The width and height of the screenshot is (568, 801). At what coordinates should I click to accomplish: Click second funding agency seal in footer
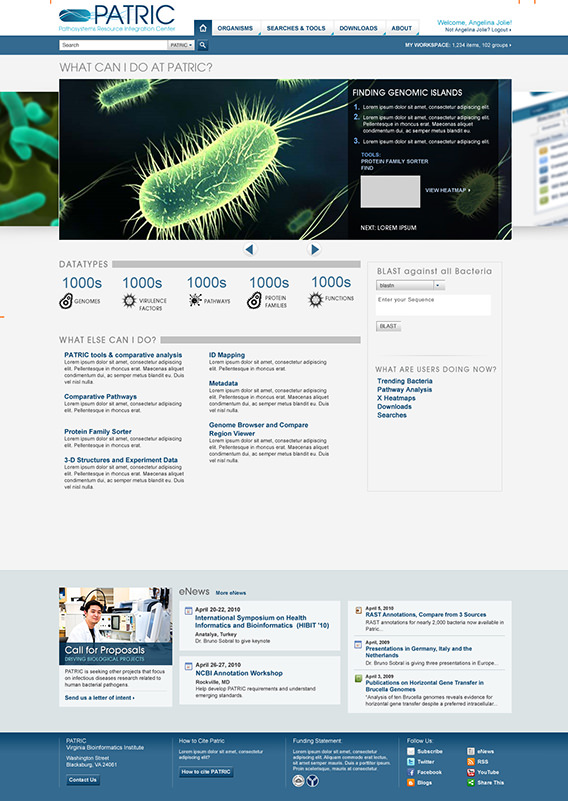coord(313,781)
